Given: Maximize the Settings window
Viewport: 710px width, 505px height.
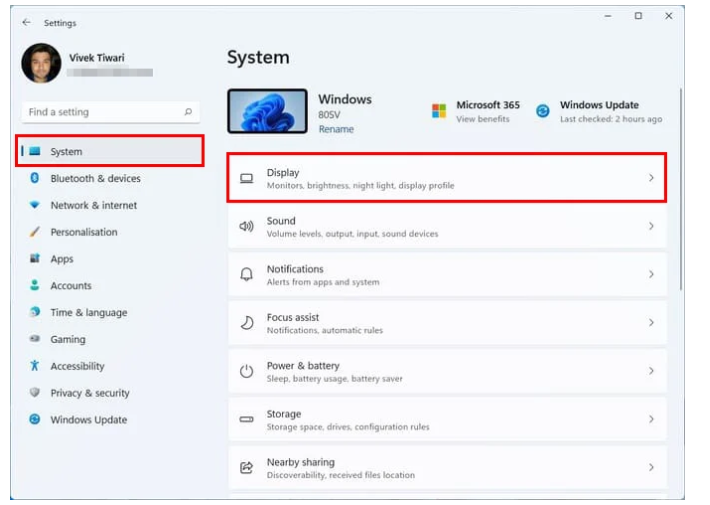Looking at the screenshot, I should pos(638,16).
